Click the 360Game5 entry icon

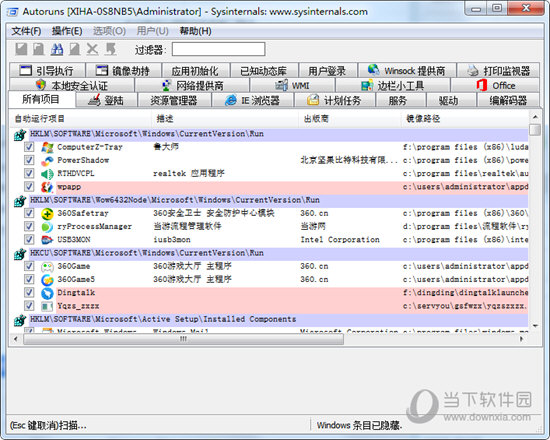pyautogui.click(x=47, y=280)
